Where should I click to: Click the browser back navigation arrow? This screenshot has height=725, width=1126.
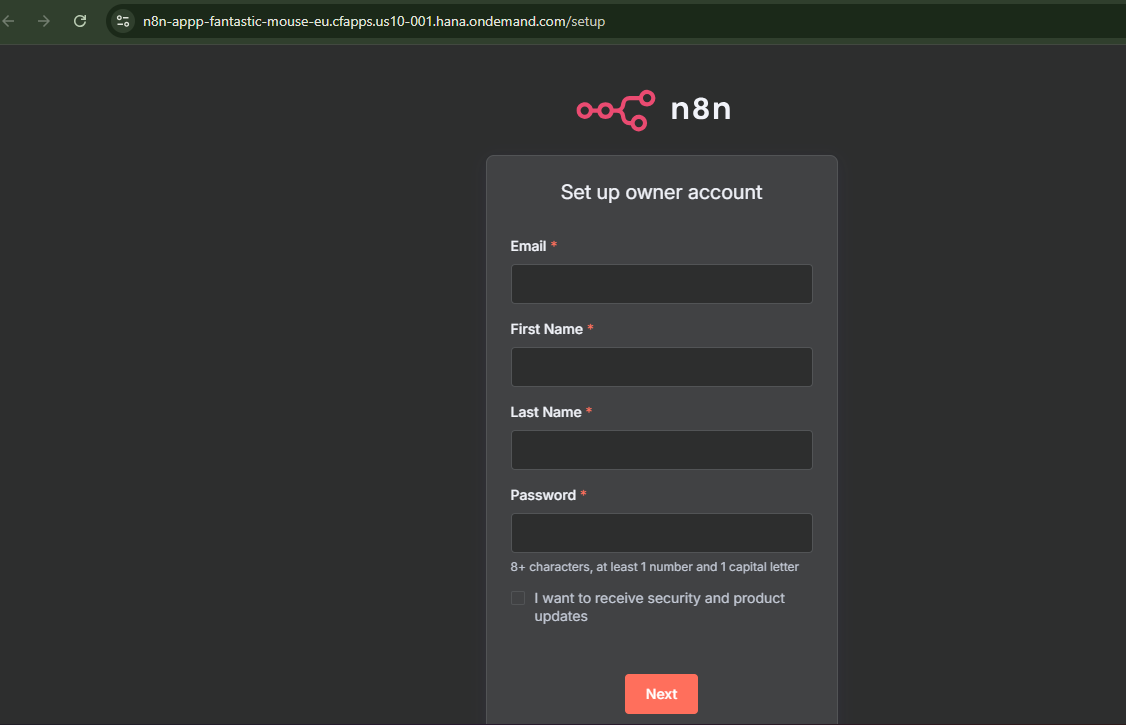click(15, 20)
